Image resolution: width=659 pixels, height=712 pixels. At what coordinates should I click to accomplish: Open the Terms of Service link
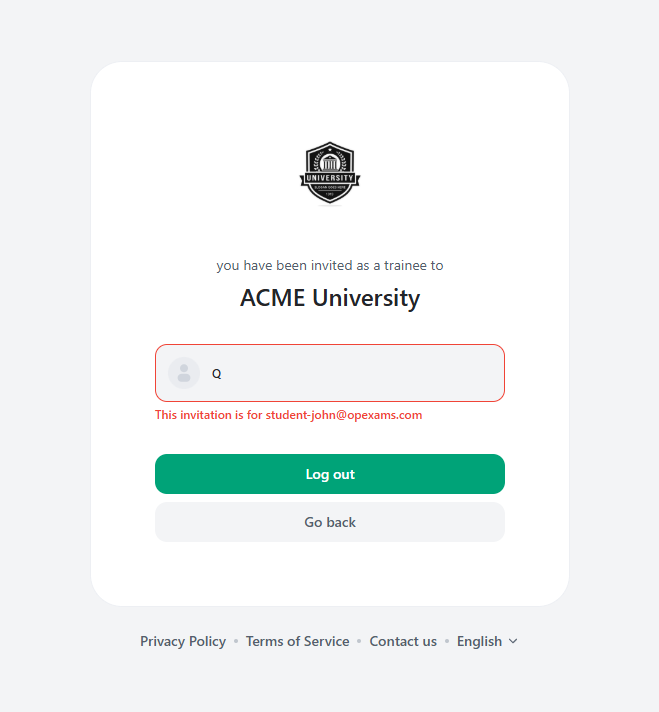click(297, 642)
